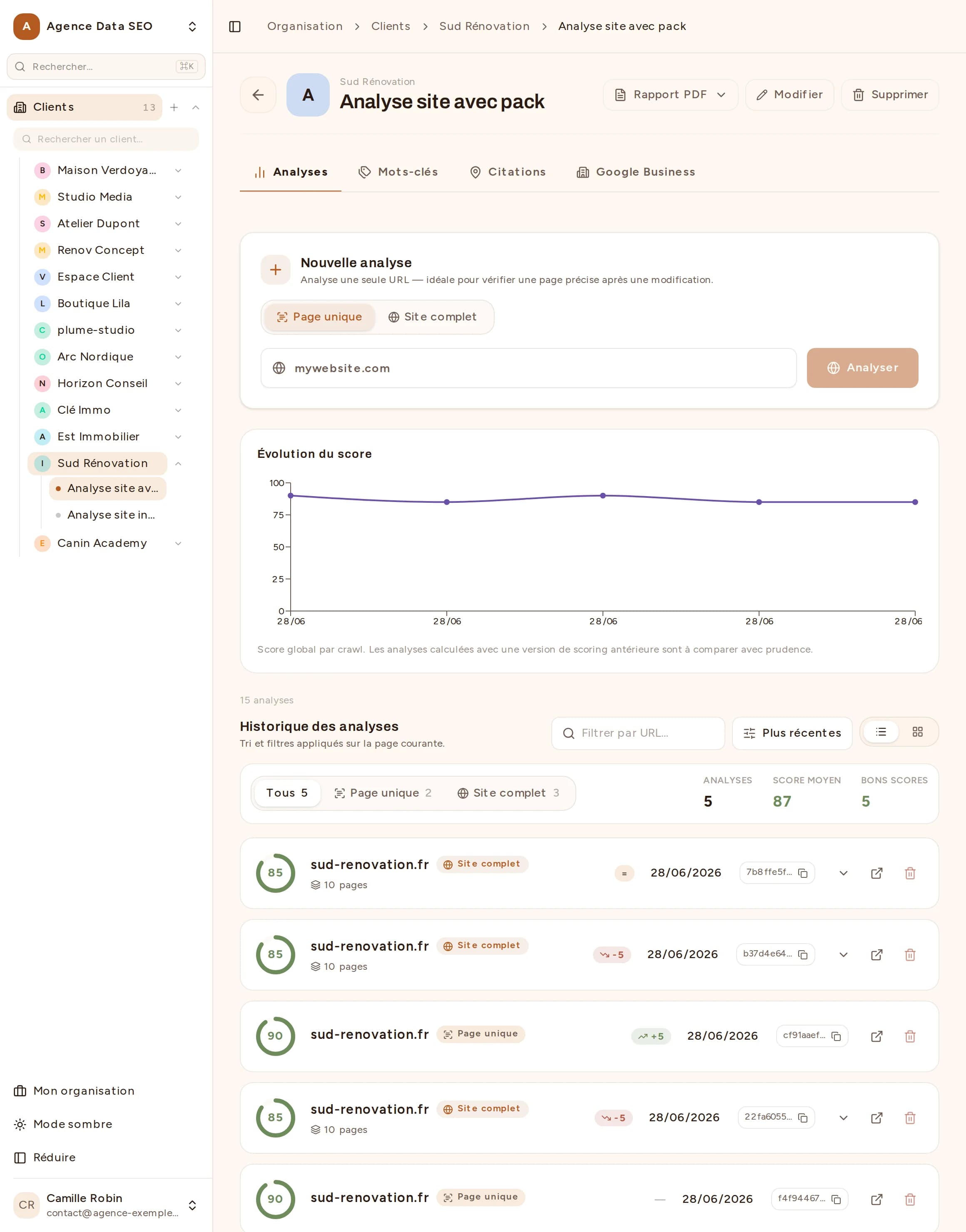
Task: Open the Mots-clés tab
Action: pyautogui.click(x=398, y=172)
